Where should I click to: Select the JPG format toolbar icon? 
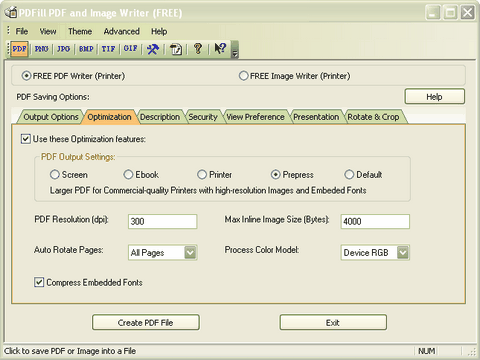(x=63, y=49)
